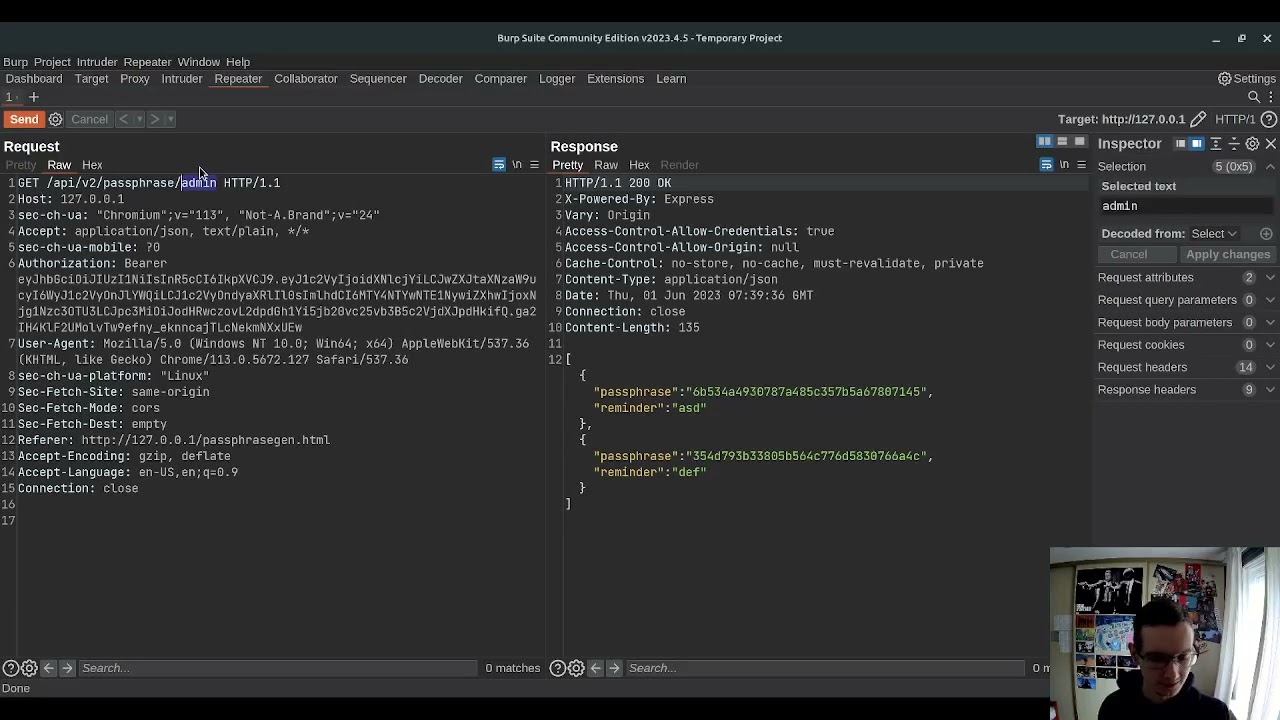Switch to the Proxy tab
This screenshot has width=1280, height=720.
tap(135, 79)
